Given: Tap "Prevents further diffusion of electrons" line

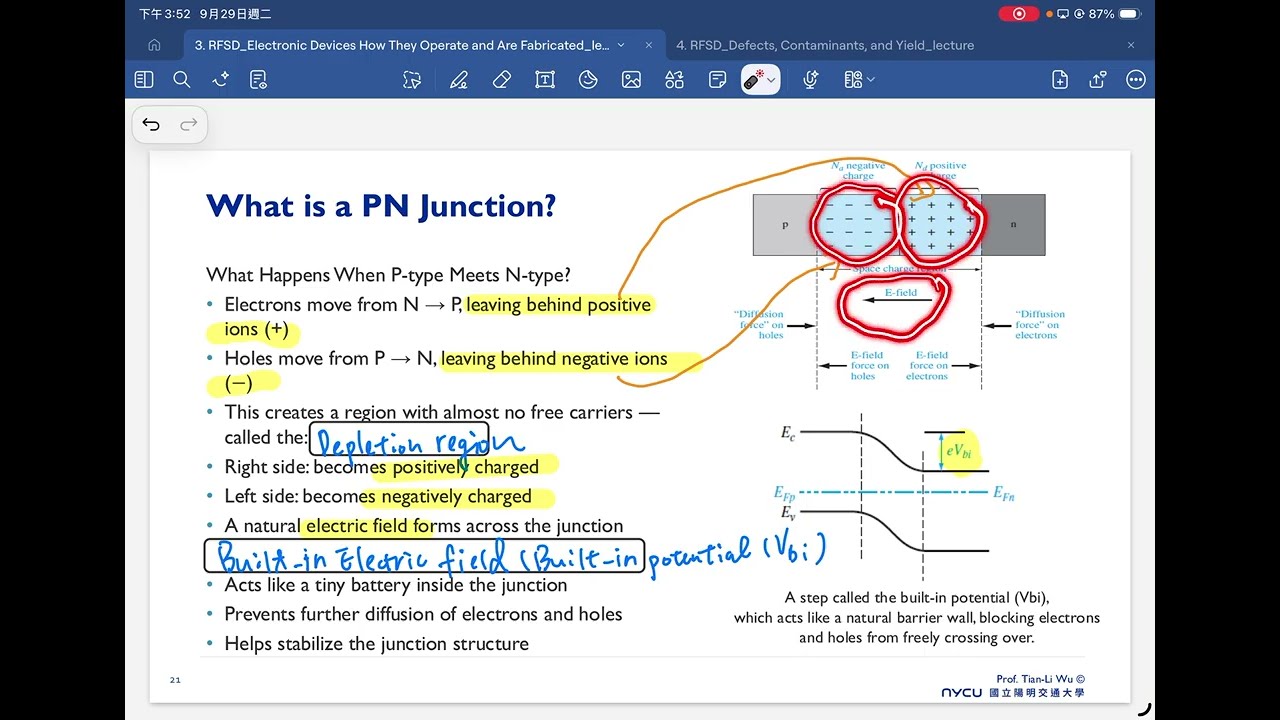Looking at the screenshot, I should [423, 614].
